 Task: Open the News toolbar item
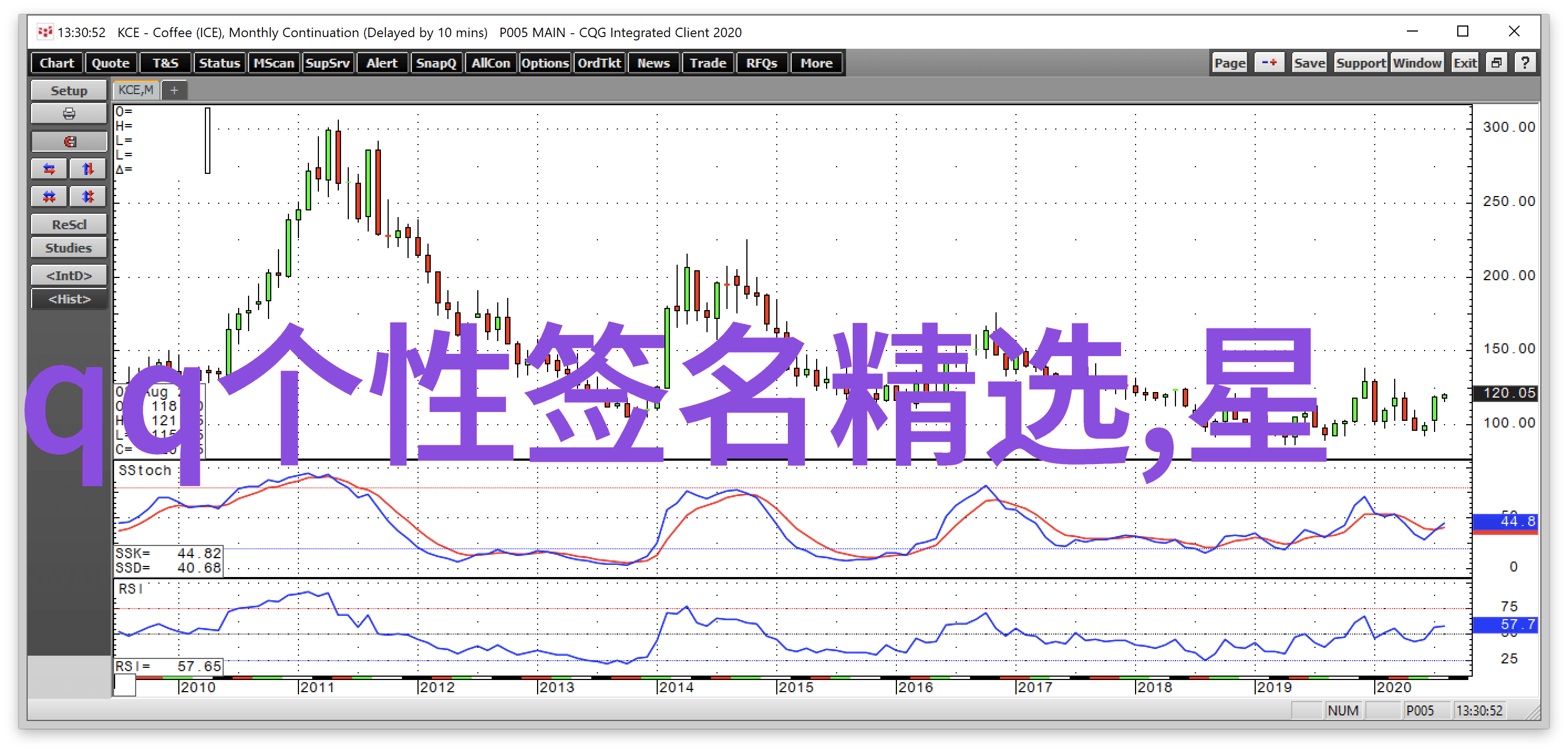(653, 63)
